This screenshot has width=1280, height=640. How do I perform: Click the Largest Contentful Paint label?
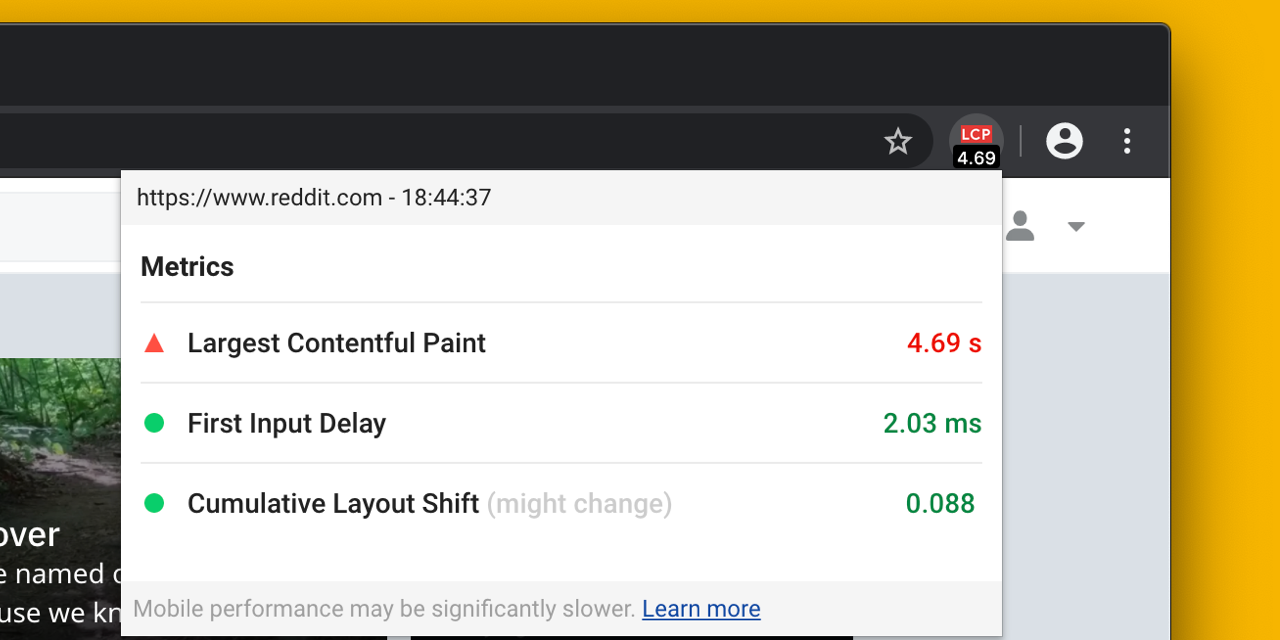coord(336,344)
